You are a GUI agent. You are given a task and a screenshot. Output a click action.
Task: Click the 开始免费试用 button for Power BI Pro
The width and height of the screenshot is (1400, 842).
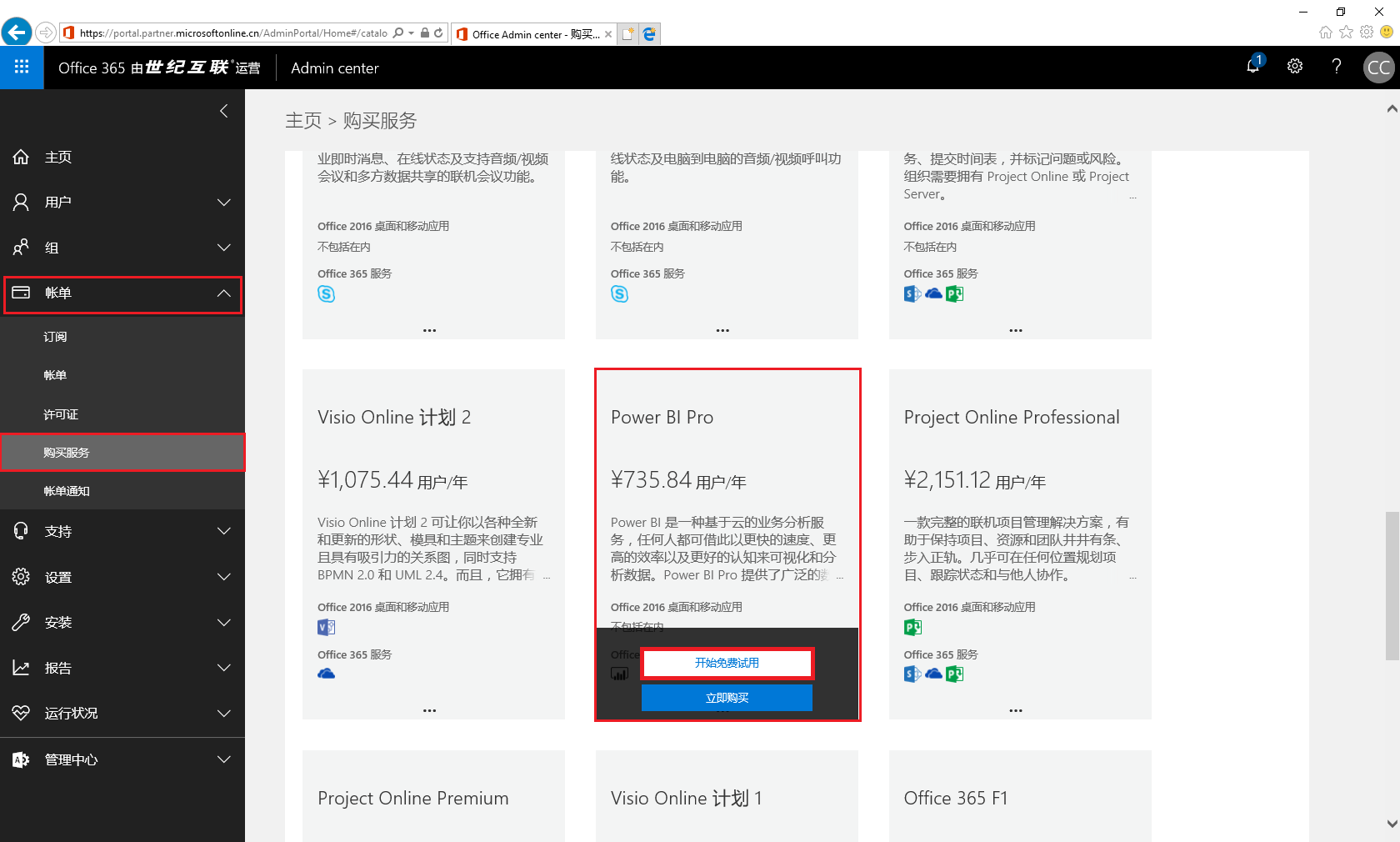click(x=727, y=663)
